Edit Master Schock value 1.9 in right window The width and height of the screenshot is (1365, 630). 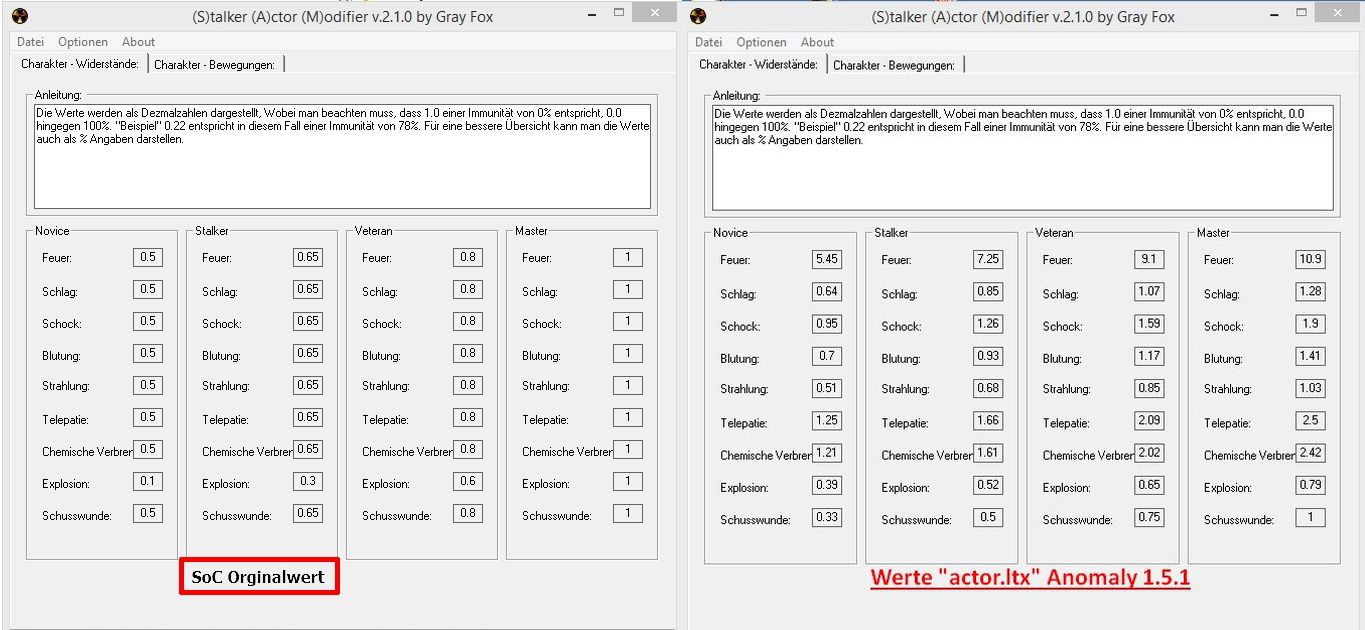1310,324
